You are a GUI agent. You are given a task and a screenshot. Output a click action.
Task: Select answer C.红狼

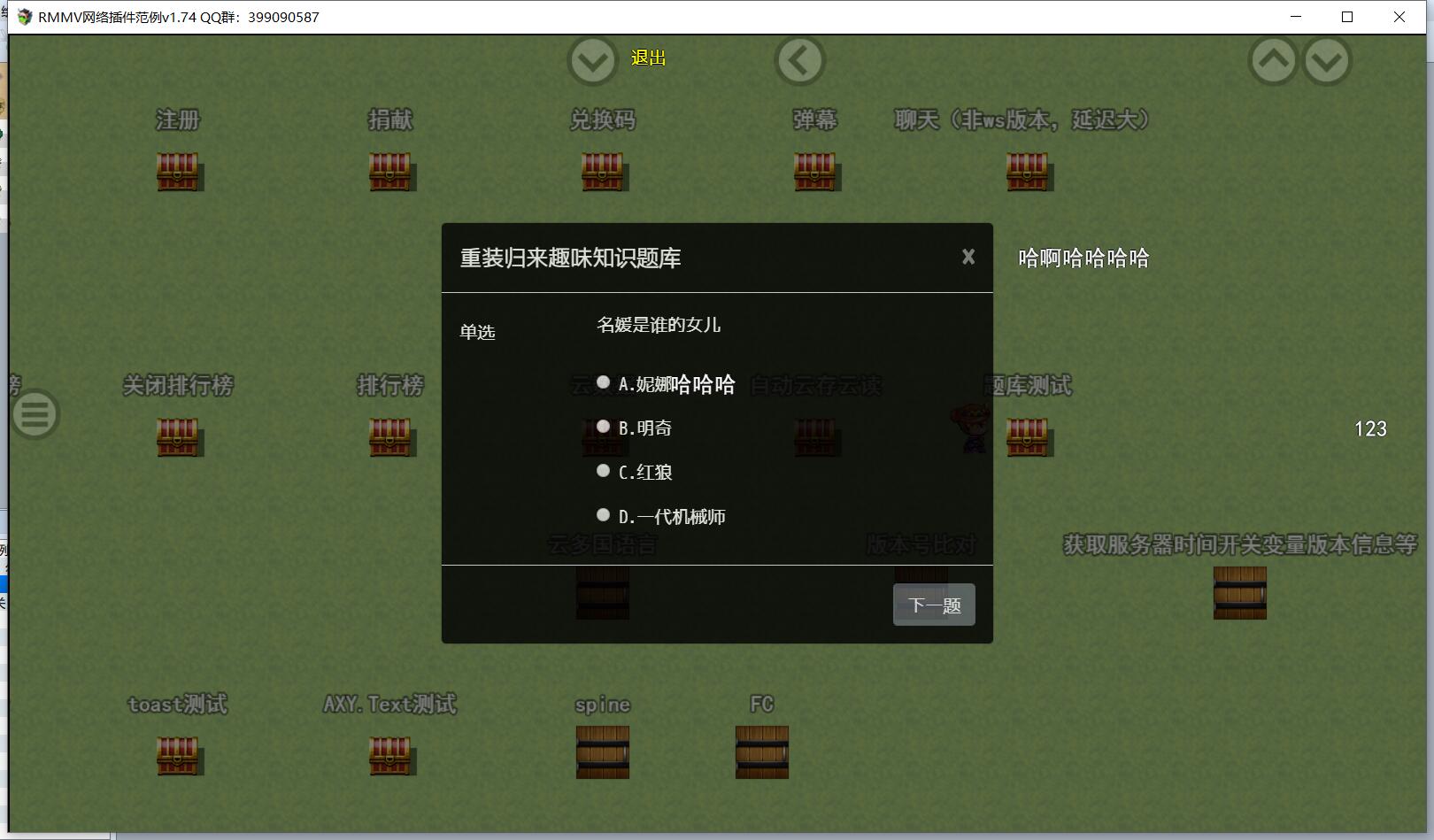604,471
